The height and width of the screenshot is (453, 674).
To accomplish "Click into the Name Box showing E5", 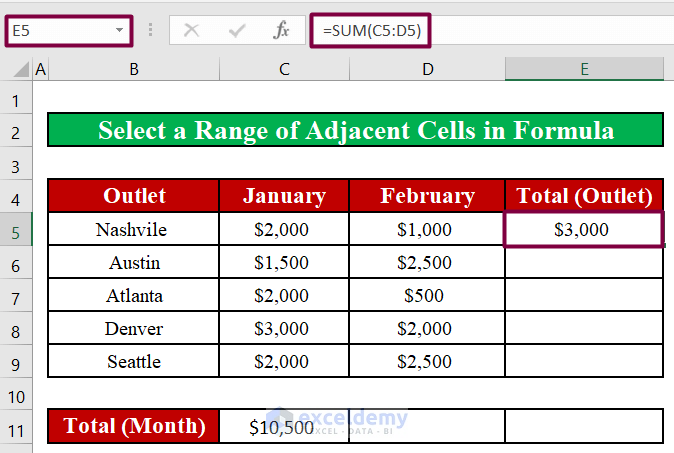I will 60,30.
